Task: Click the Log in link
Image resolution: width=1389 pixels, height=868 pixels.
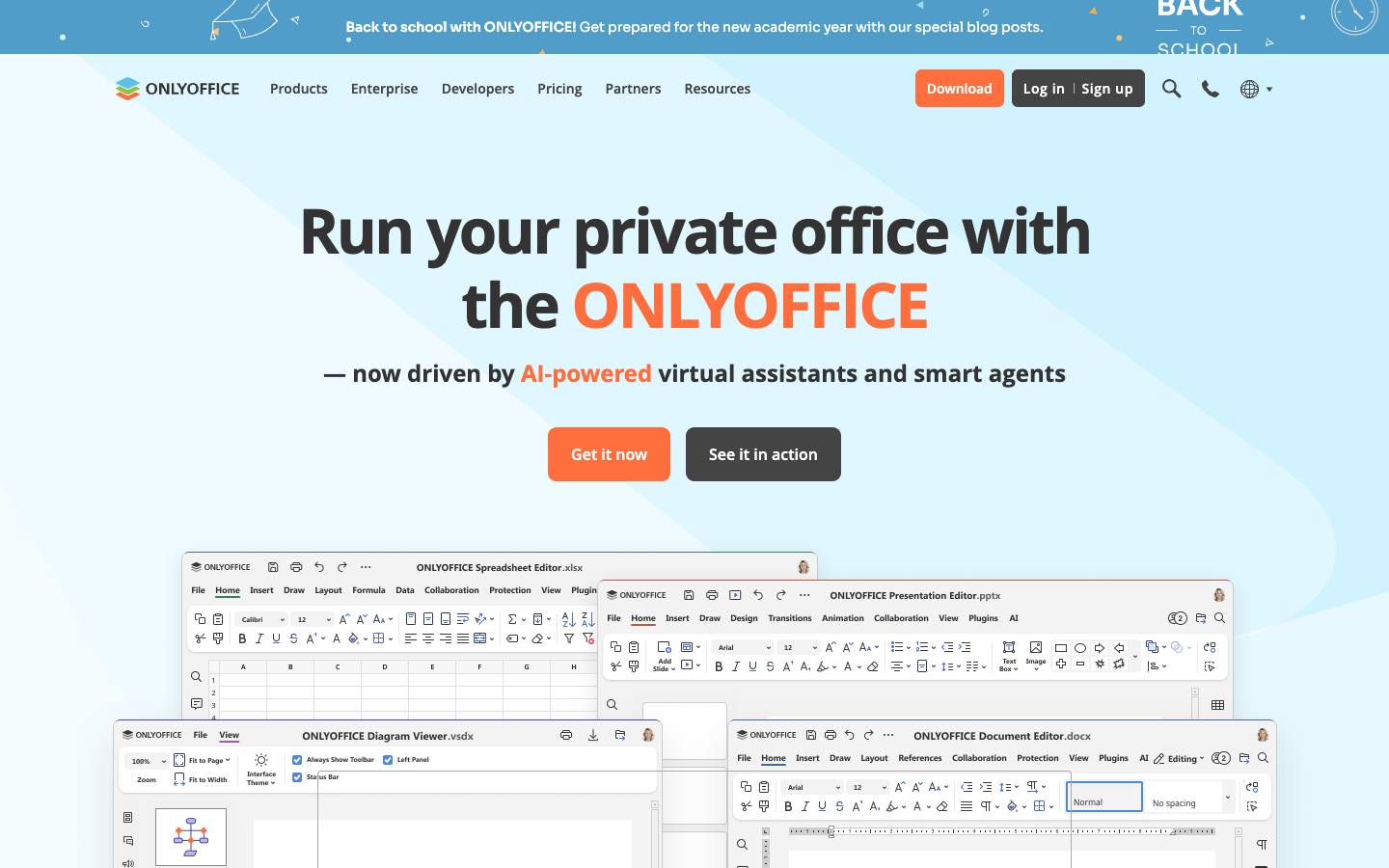Action: [x=1044, y=89]
